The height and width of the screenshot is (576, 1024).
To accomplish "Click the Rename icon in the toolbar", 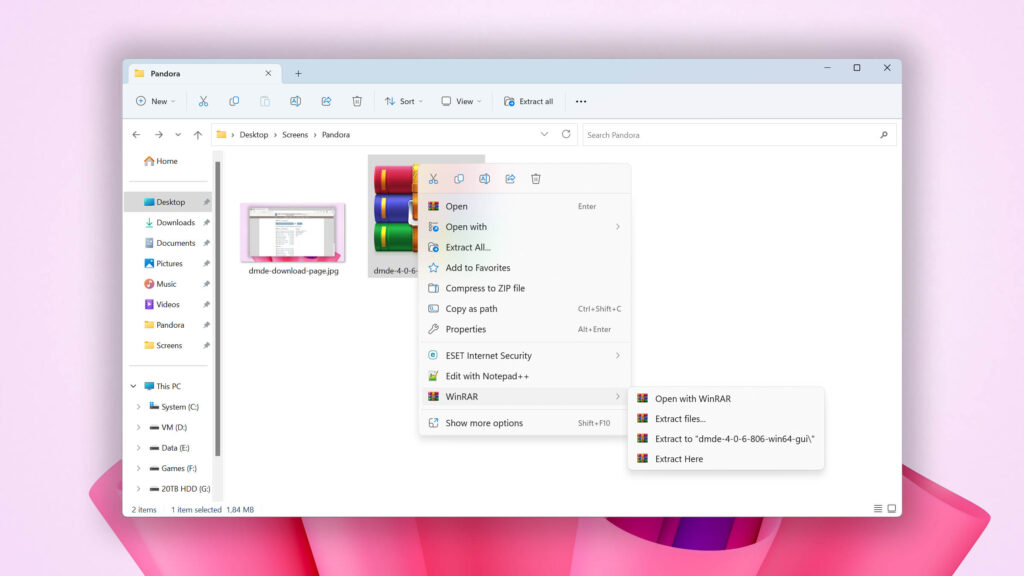I will pyautogui.click(x=295, y=101).
